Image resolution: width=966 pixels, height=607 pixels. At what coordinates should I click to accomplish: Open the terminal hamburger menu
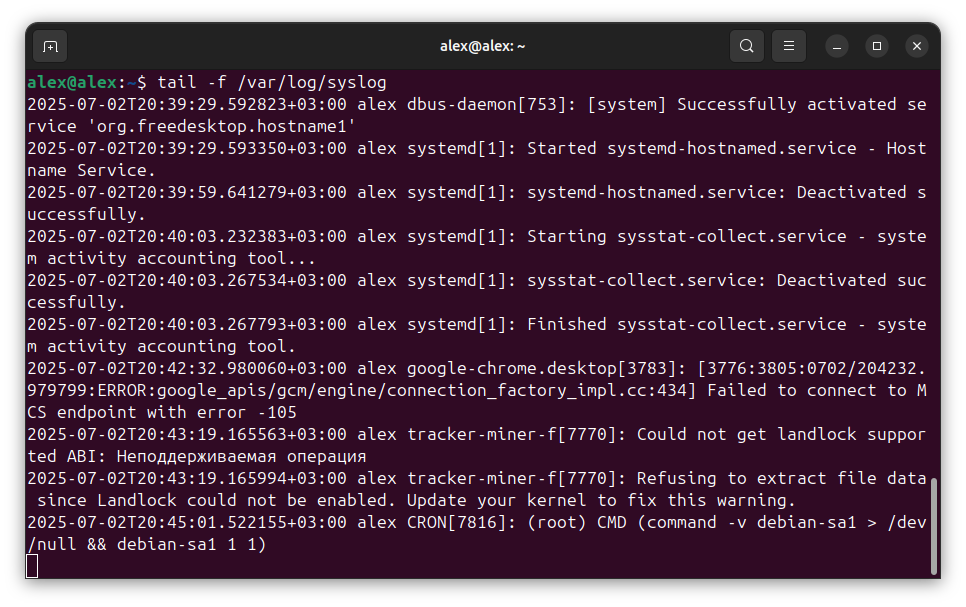tap(789, 46)
